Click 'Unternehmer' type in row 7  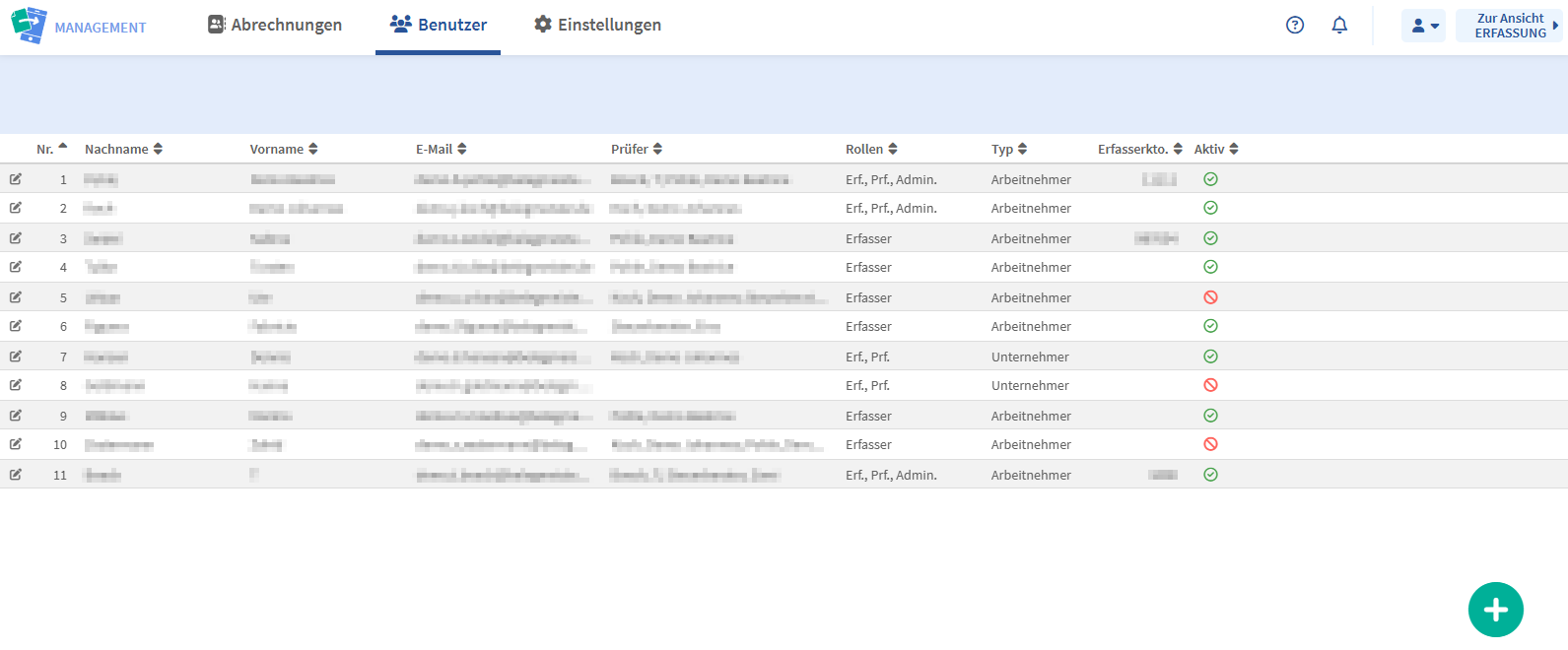(1030, 357)
